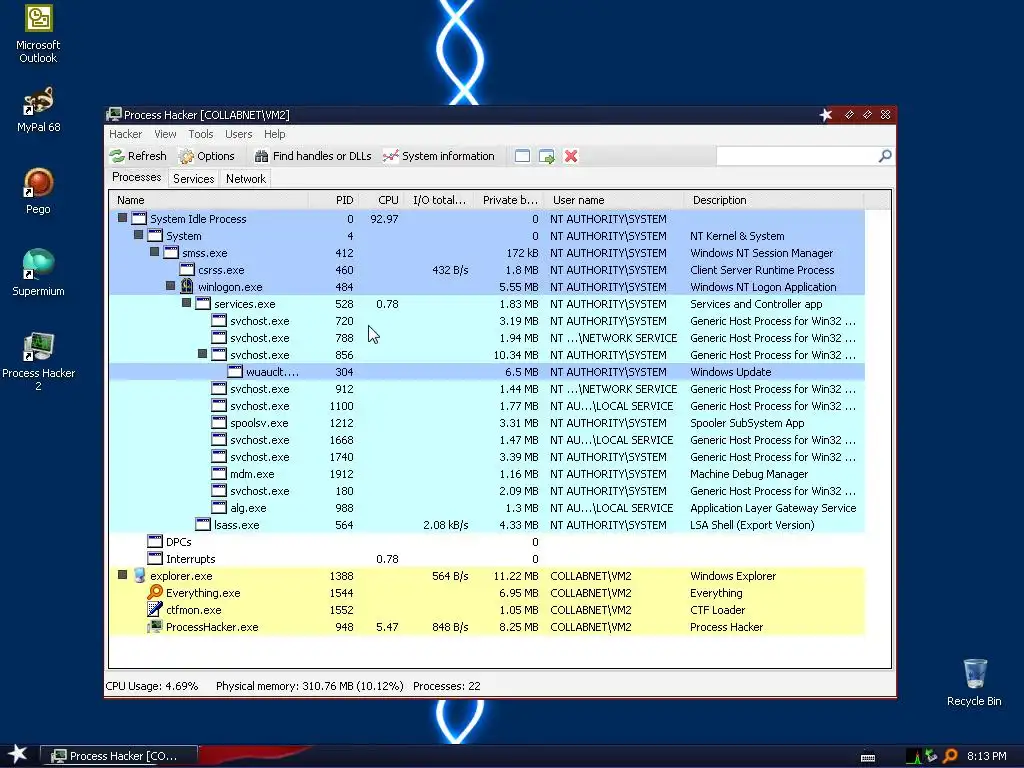
Task: Click the star icon in title bar
Action: tap(826, 115)
